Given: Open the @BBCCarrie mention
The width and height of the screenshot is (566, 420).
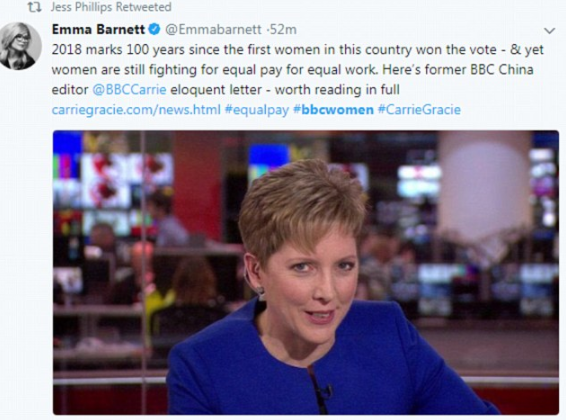Looking at the screenshot, I should tap(129, 89).
